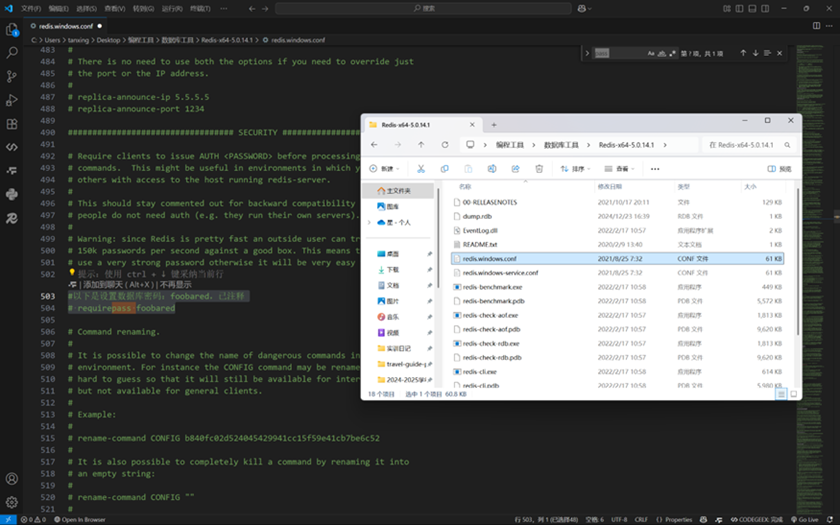This screenshot has width=840, height=525.
Task: Open the 文件(F) menu in VS Code
Action: pos(31,9)
